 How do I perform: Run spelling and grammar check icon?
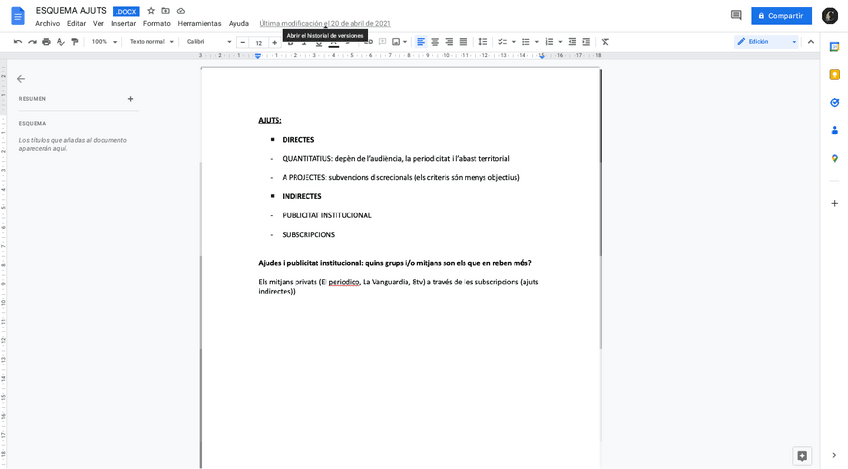61,42
